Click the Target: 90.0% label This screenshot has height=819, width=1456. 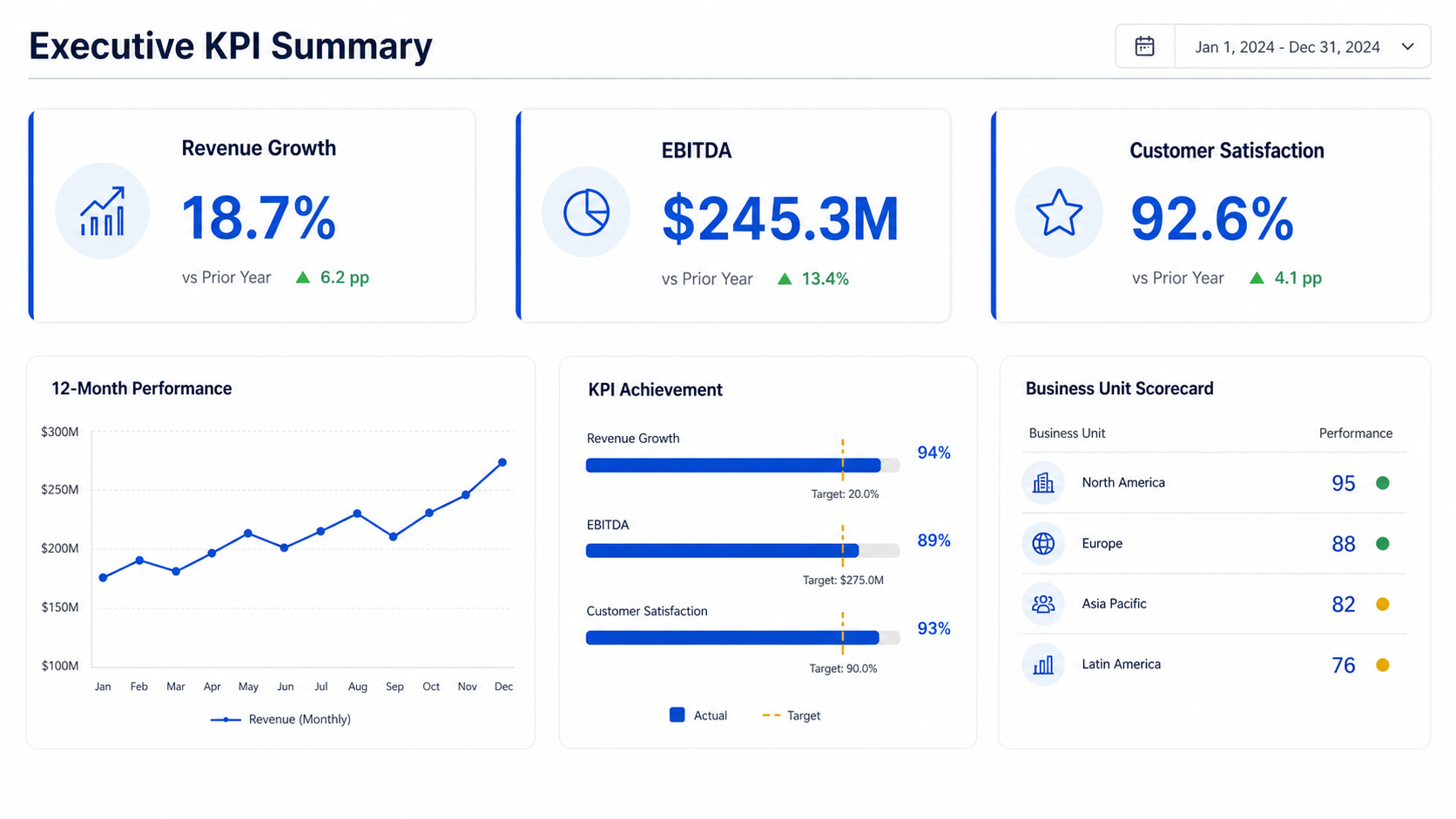843,668
